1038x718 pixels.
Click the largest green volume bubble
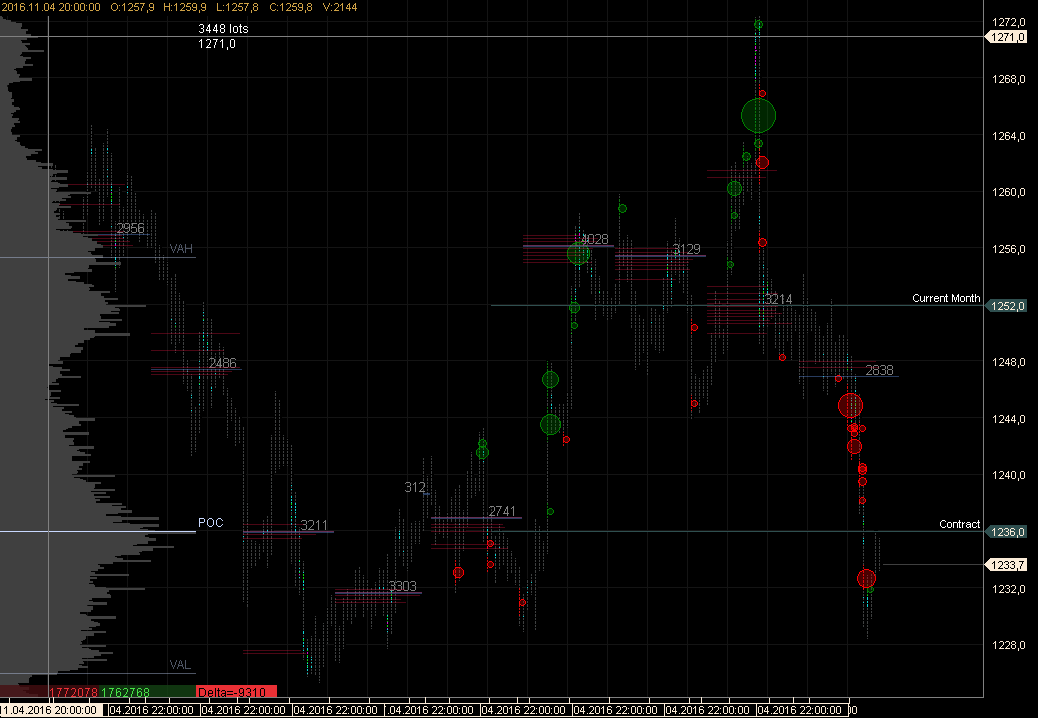point(758,116)
